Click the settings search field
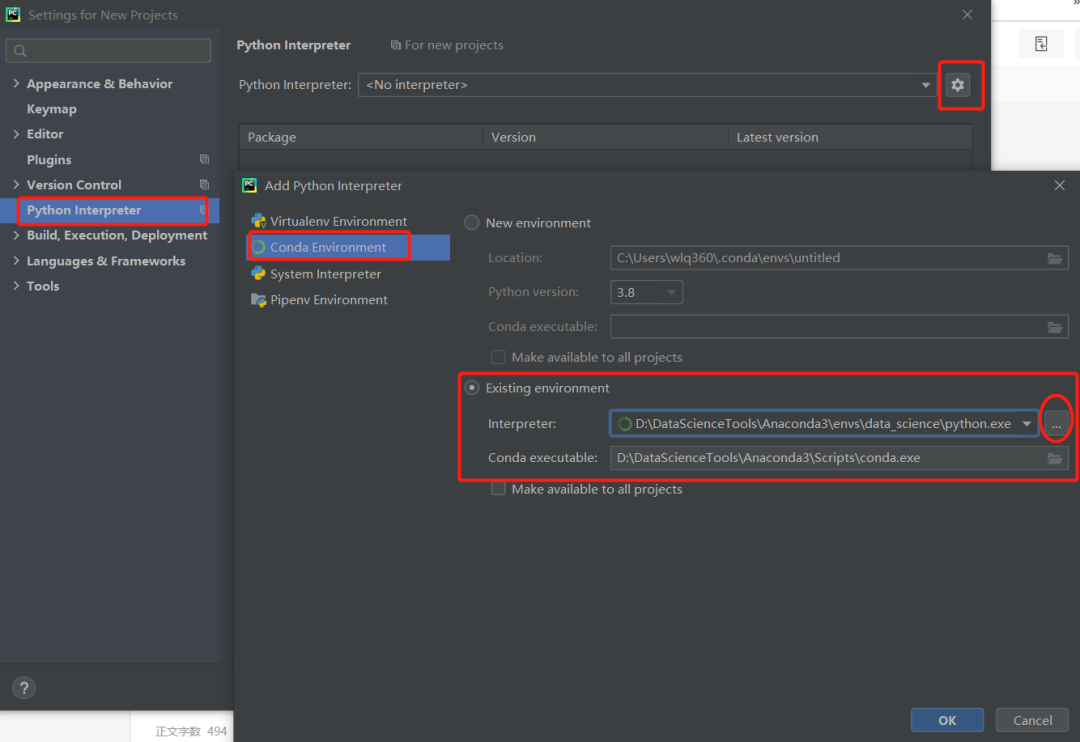The image size is (1080, 742). pos(108,51)
